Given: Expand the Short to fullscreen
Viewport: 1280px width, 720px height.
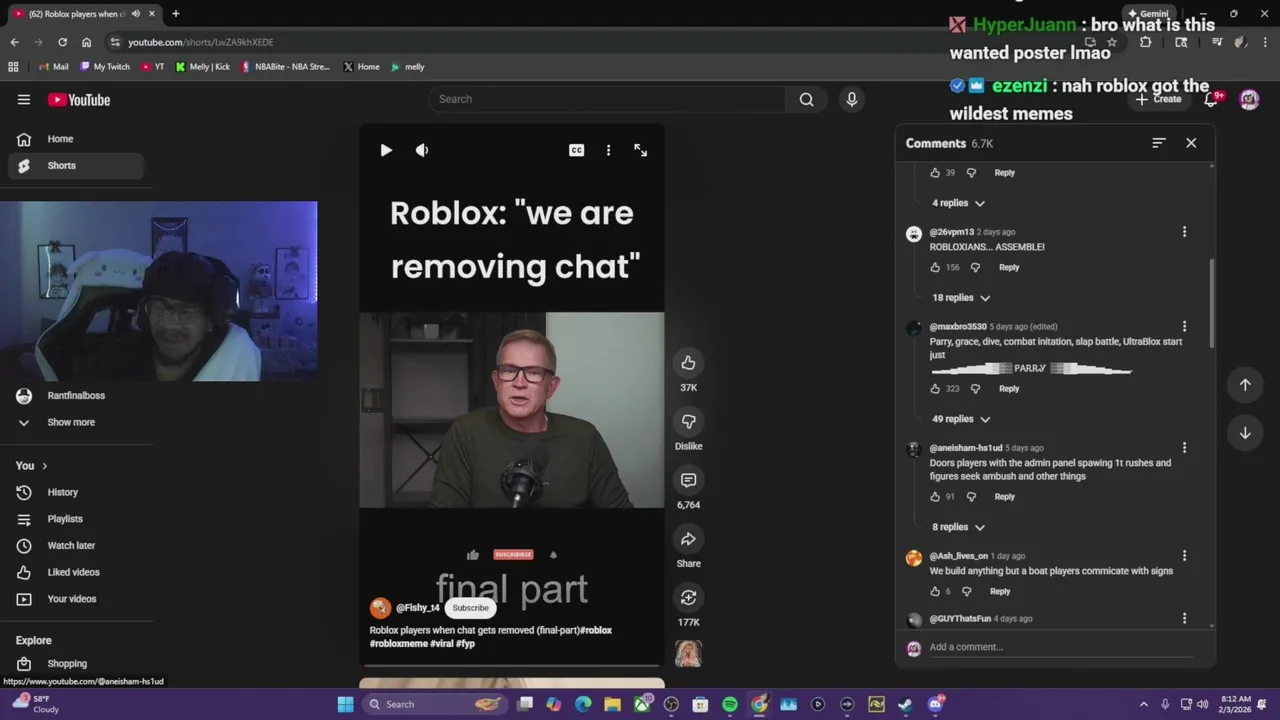Looking at the screenshot, I should (640, 150).
